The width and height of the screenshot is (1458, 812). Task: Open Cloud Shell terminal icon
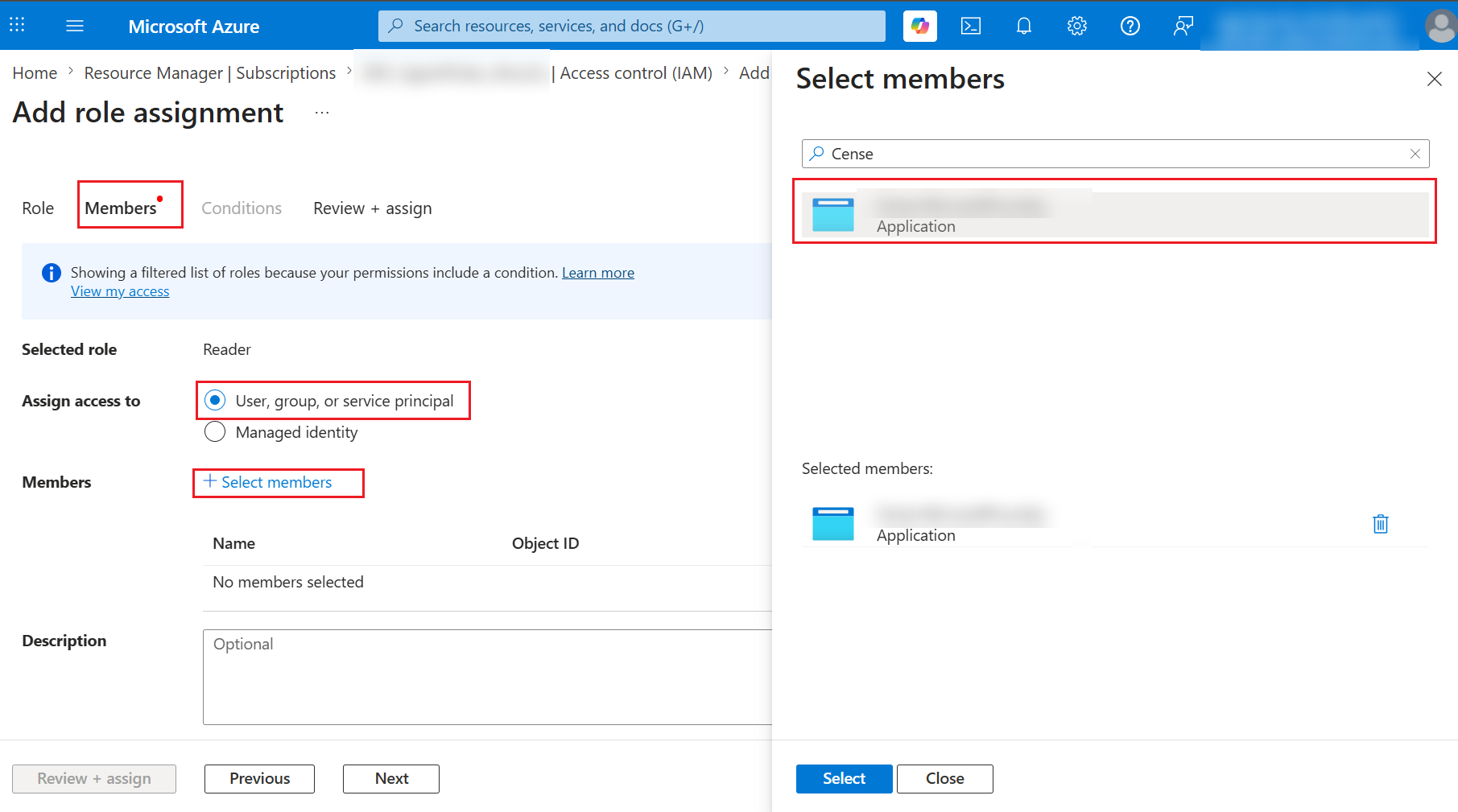[x=971, y=26]
